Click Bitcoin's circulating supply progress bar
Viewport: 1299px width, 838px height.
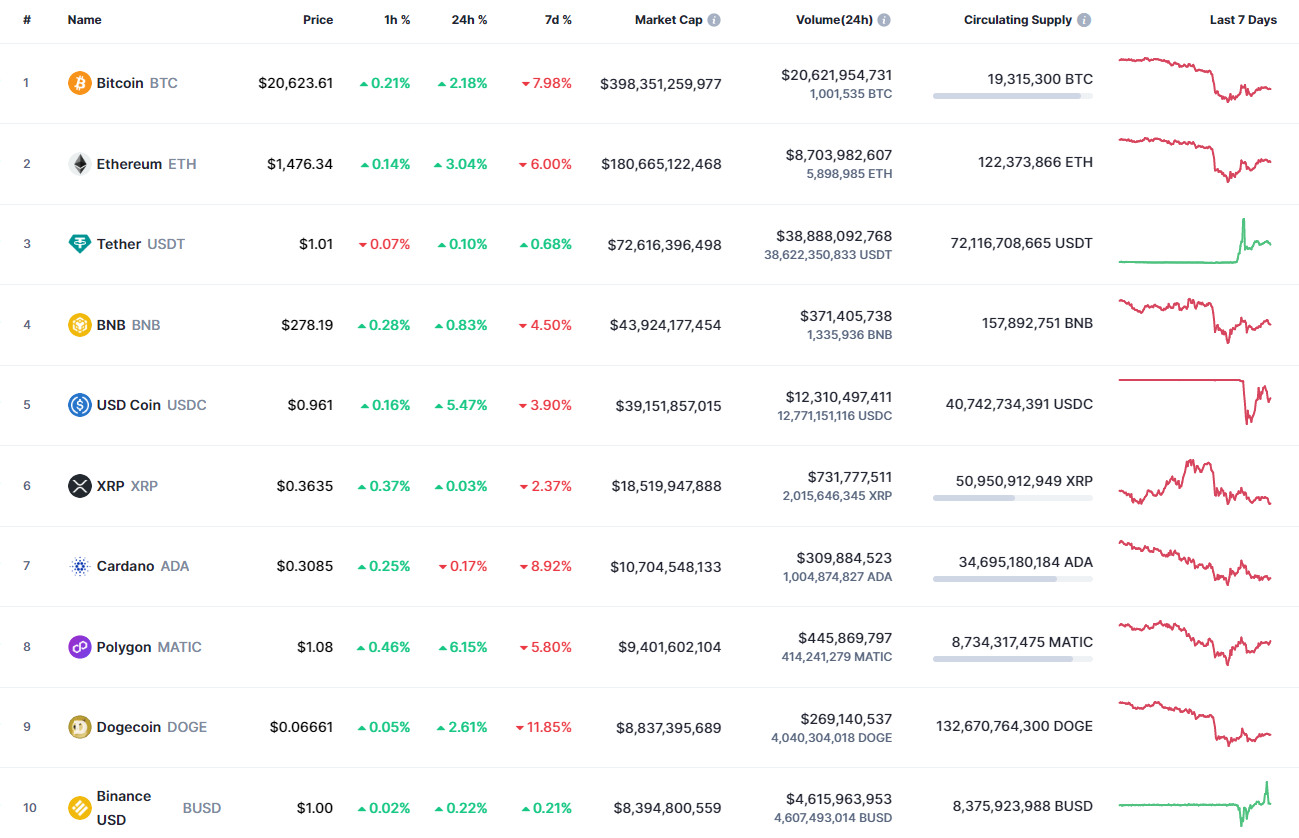(1011, 96)
